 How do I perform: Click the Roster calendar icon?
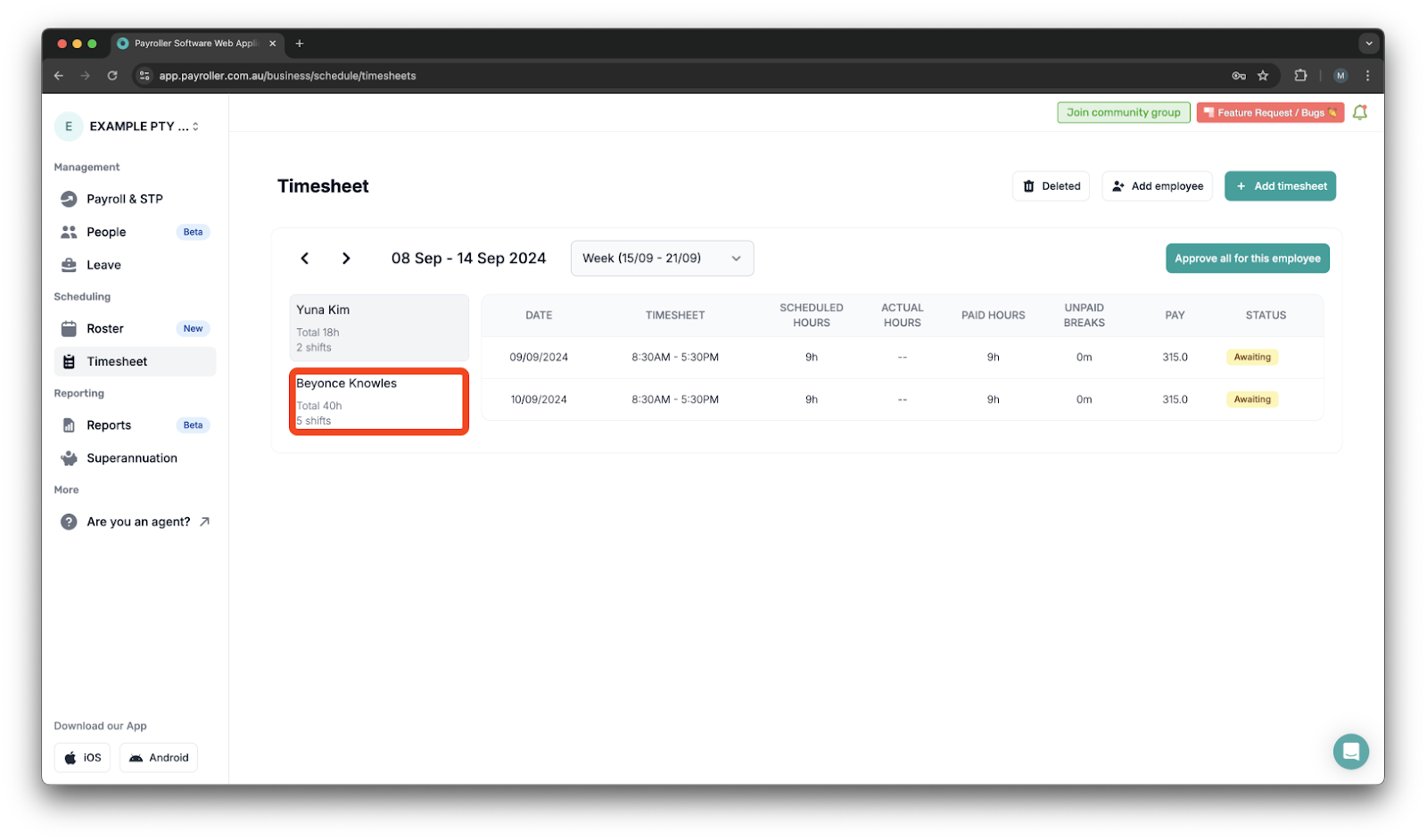(69, 329)
